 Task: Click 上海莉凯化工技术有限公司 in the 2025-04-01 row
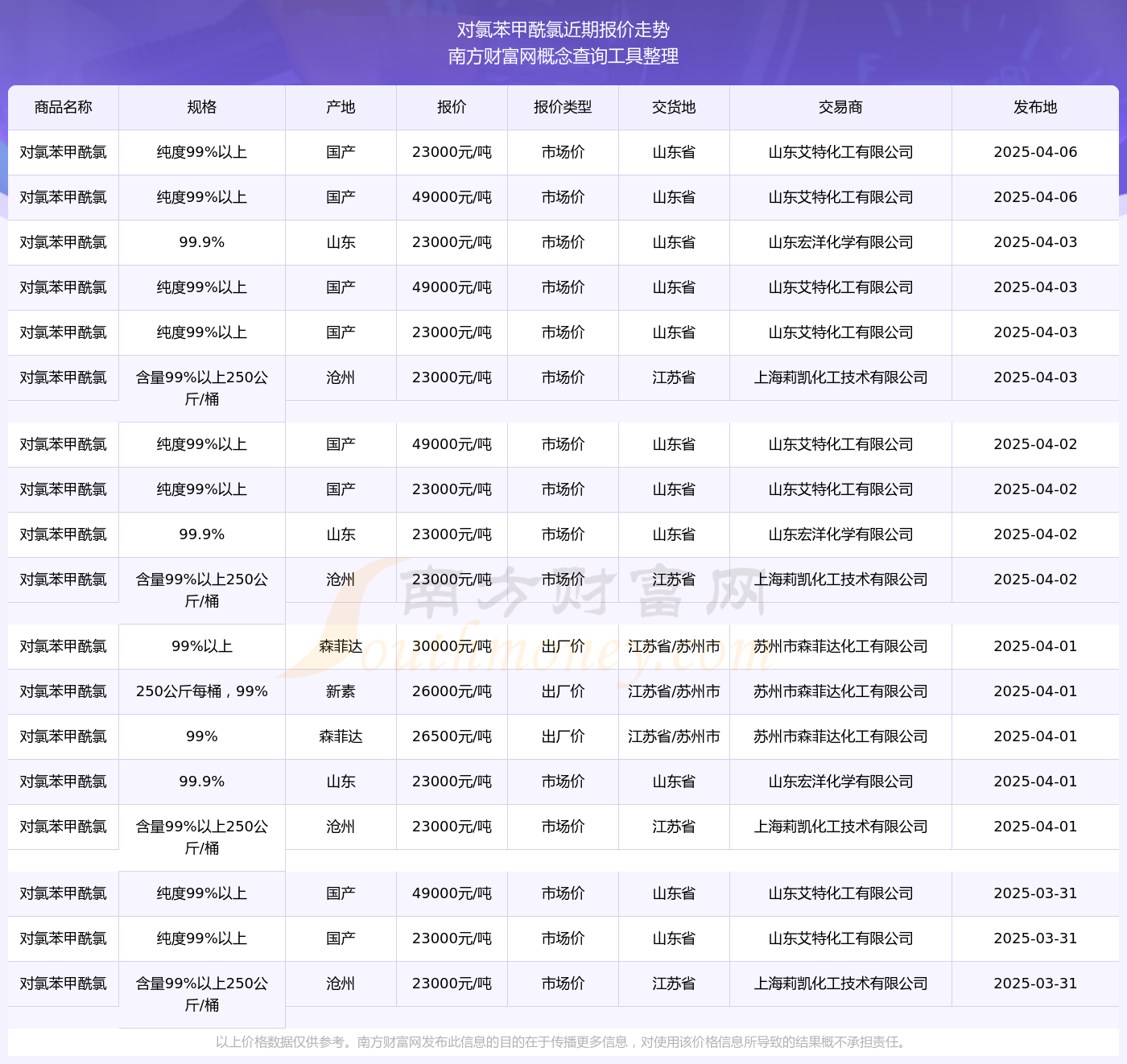tap(840, 827)
